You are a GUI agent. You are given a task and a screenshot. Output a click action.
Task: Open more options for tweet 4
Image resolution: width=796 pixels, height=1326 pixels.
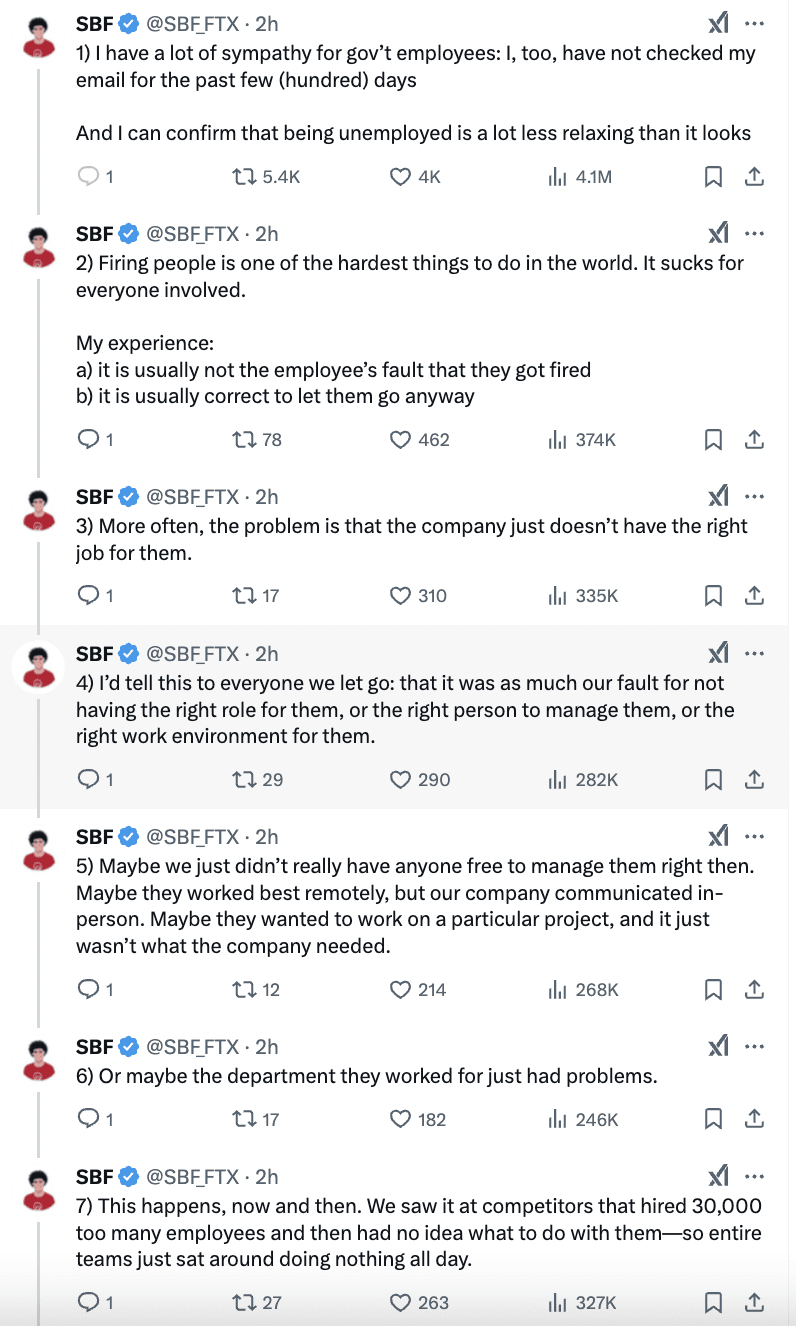coord(753,653)
